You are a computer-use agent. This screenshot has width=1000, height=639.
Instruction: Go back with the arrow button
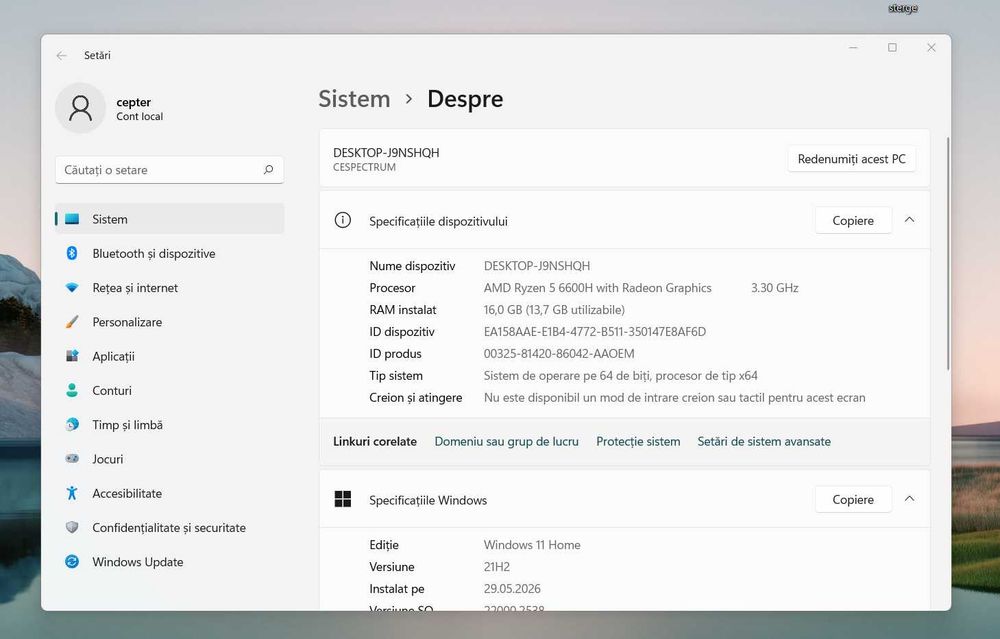[x=62, y=55]
